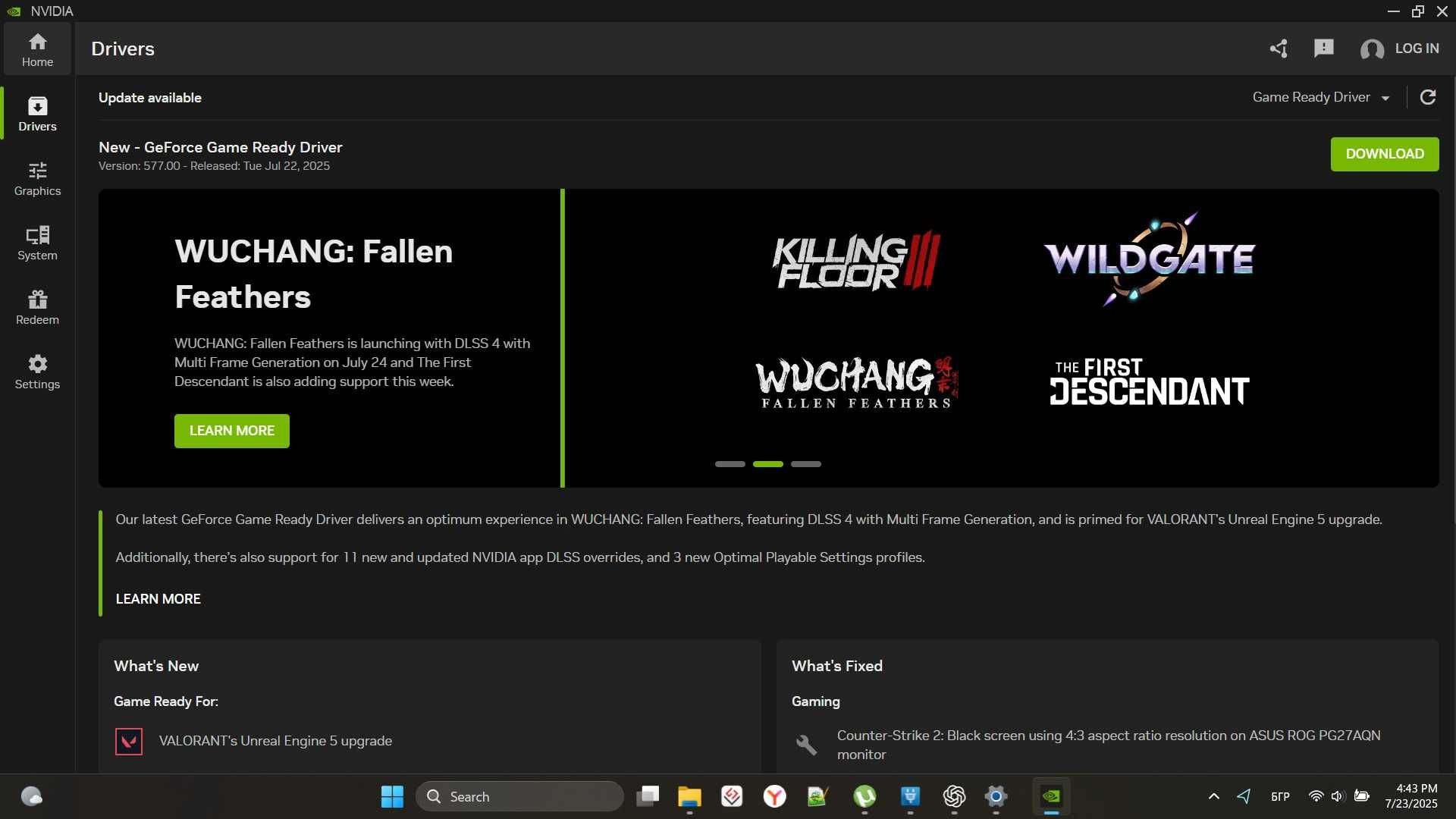Open the Settings gear taskbar icon
The width and height of the screenshot is (1456, 819).
click(x=996, y=796)
